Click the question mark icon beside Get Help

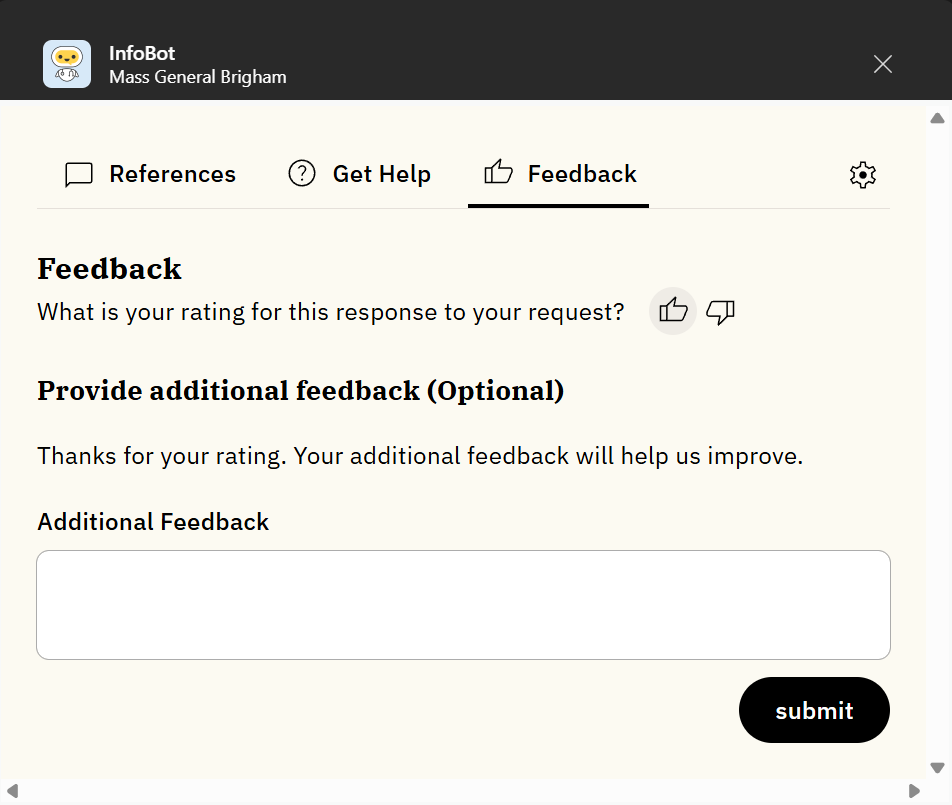(301, 174)
